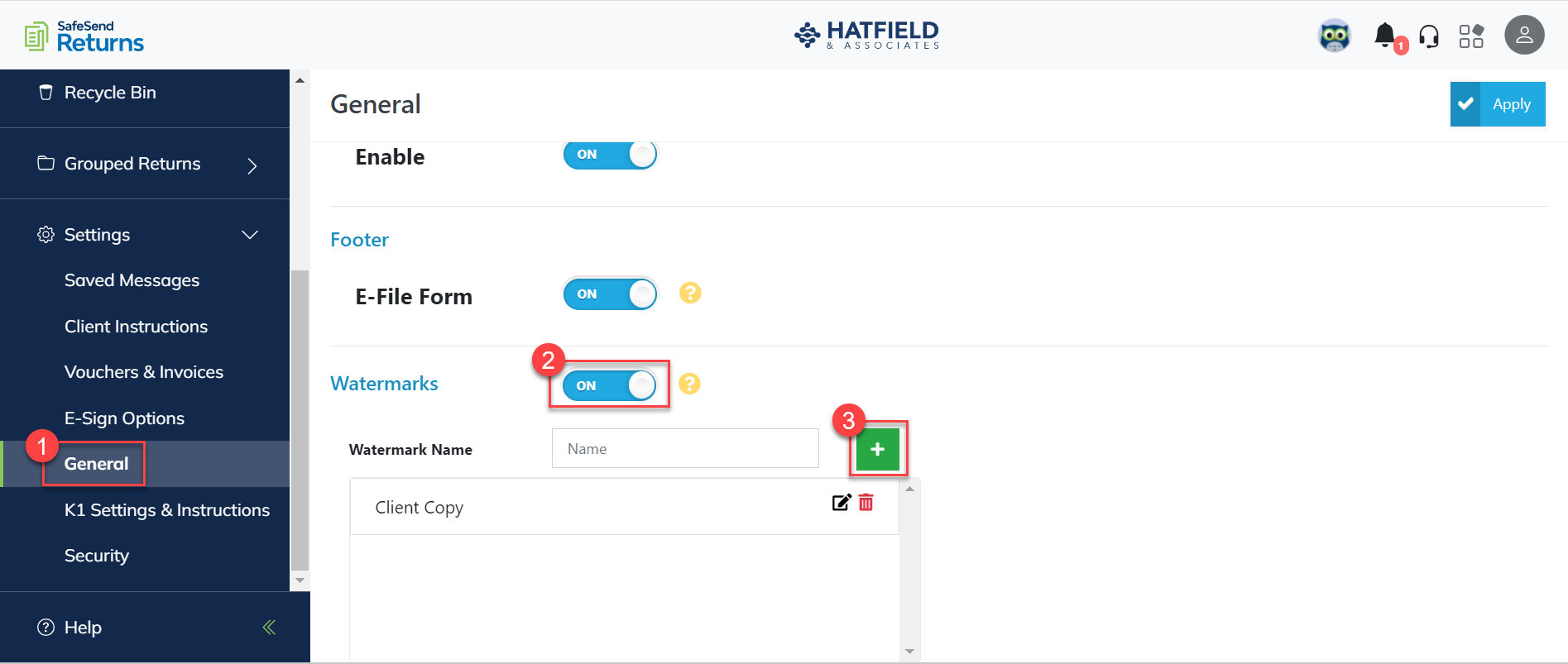The height and width of the screenshot is (664, 1568).
Task: Disable the E-File Form footer toggle
Action: [x=610, y=294]
